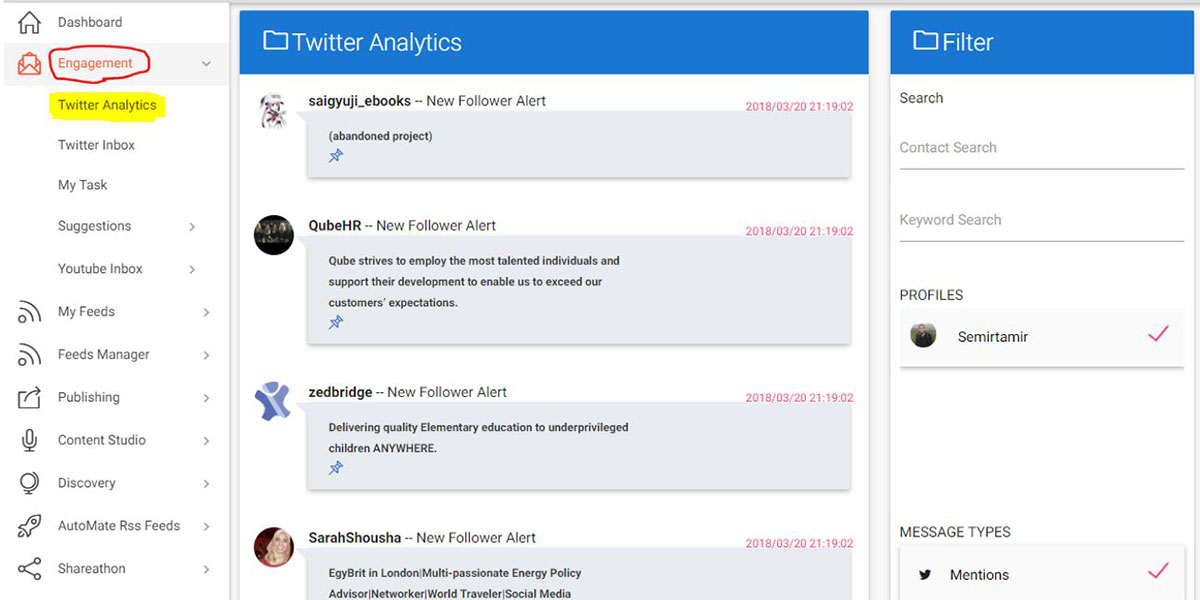This screenshot has width=1200, height=600.
Task: Toggle the Mentions message type checkmark
Action: click(x=1158, y=572)
